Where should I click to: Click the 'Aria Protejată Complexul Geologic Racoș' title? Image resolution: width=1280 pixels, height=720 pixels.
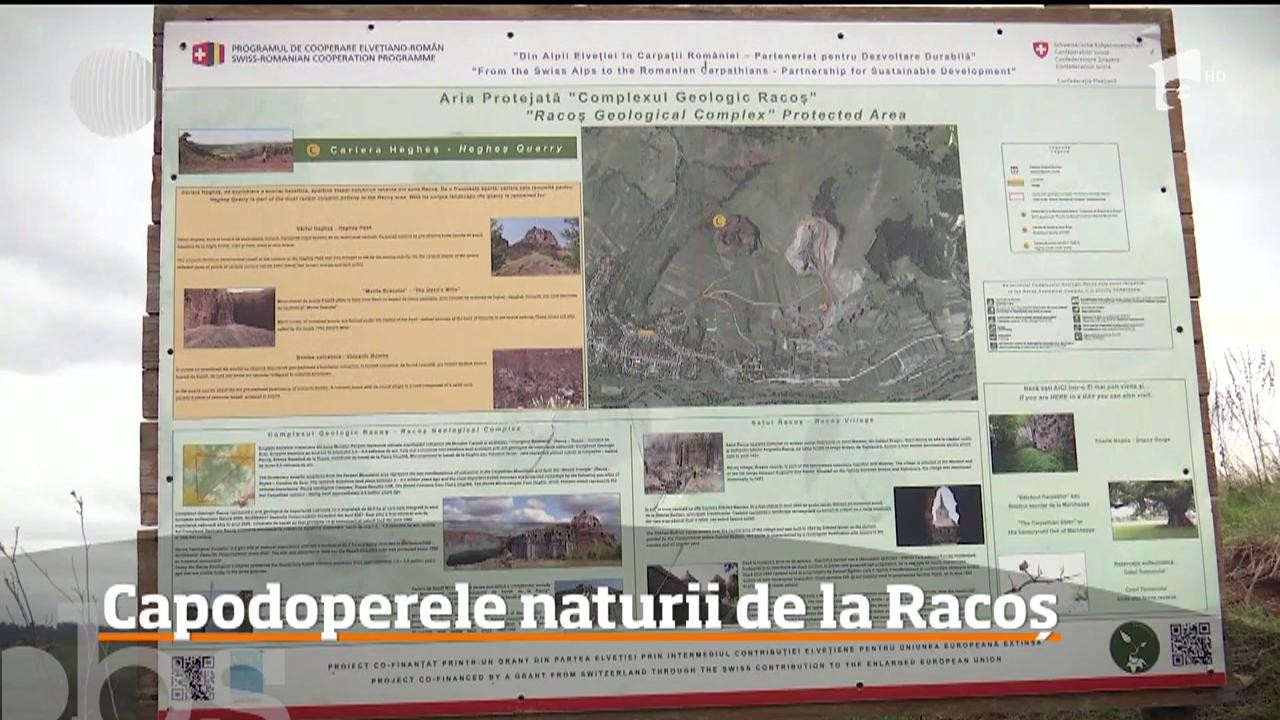click(x=628, y=99)
